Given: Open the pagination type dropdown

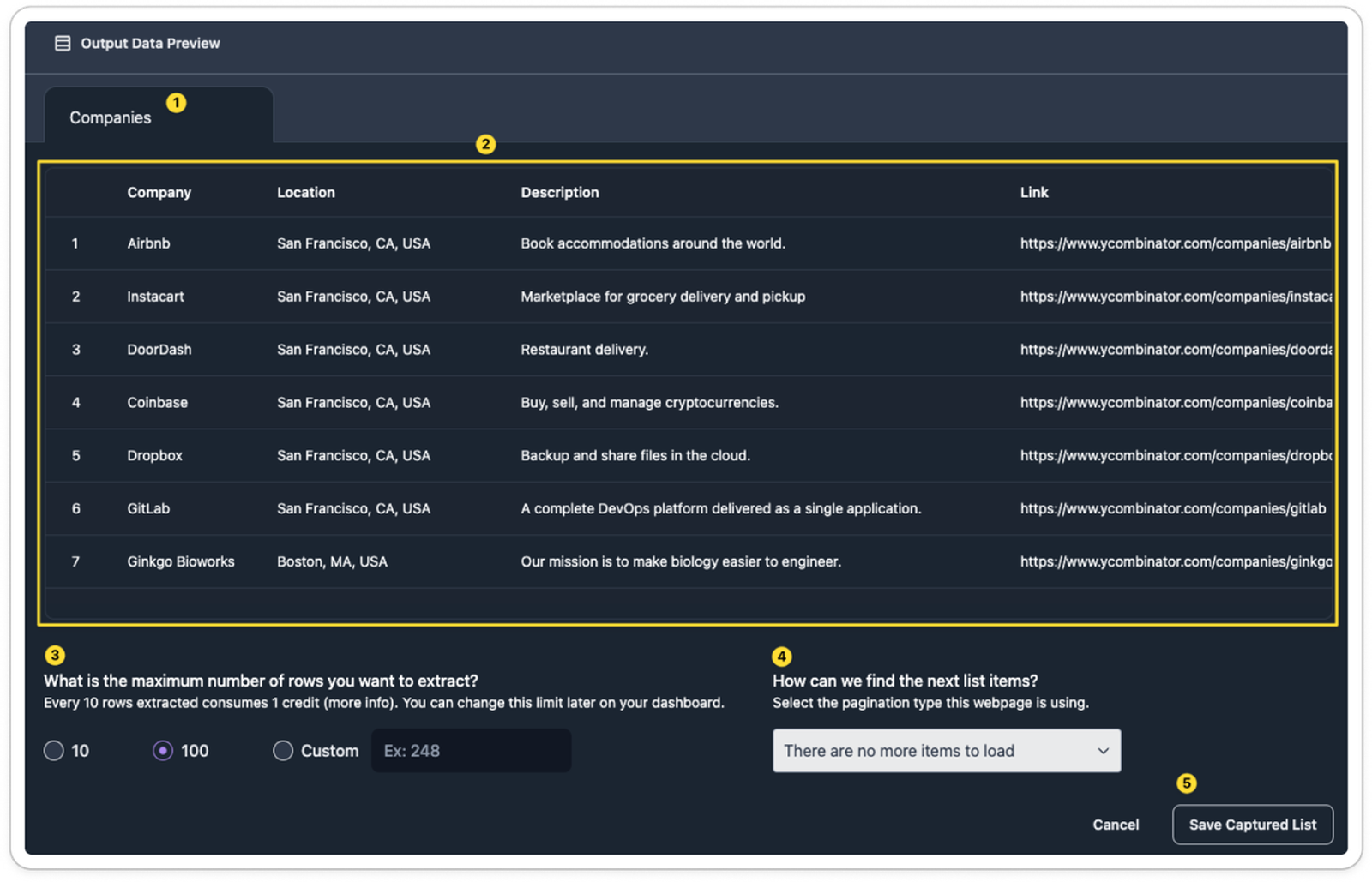Looking at the screenshot, I should pos(947,751).
